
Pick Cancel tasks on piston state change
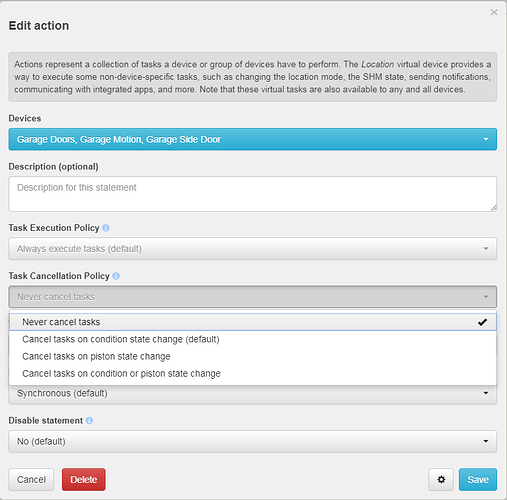(x=253, y=356)
